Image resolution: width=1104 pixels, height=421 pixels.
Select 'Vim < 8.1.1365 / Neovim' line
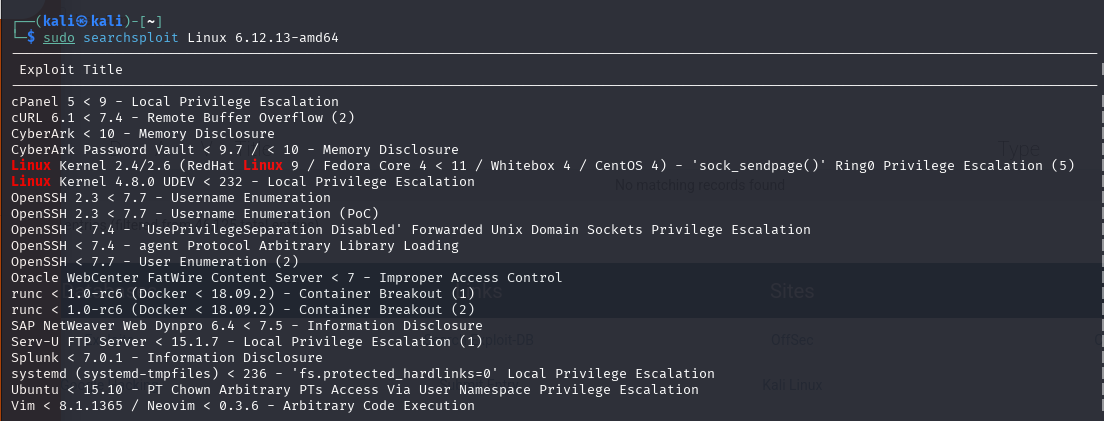click(x=243, y=406)
